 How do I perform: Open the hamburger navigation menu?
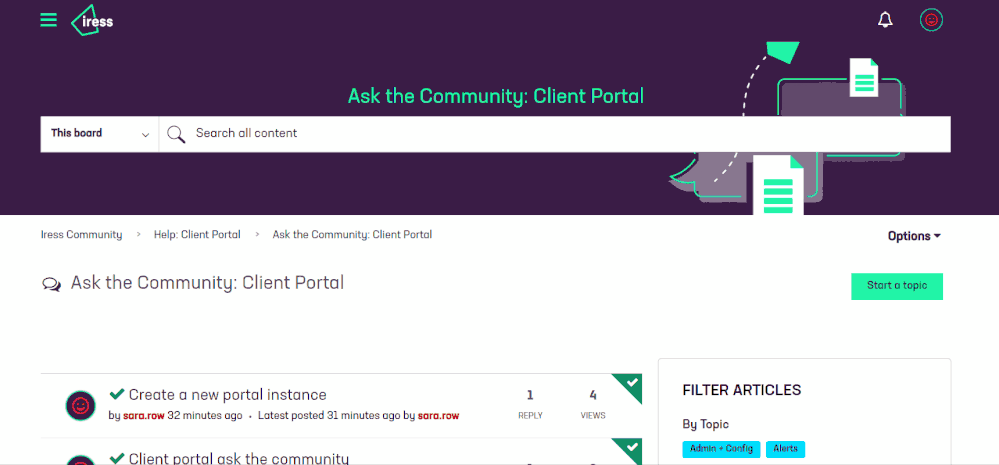48,20
